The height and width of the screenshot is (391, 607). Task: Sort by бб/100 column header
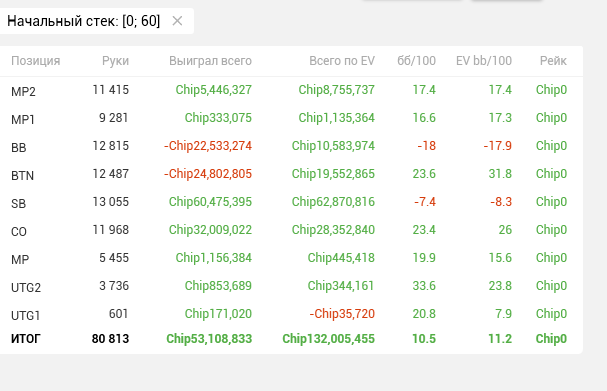click(x=417, y=61)
